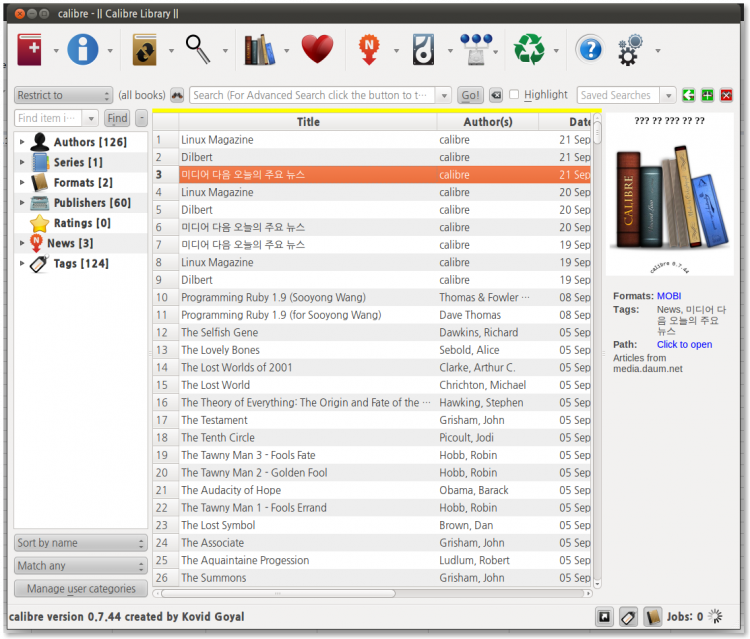750x639 pixels.
Task: Click the red heart Donate icon
Action: 317,49
